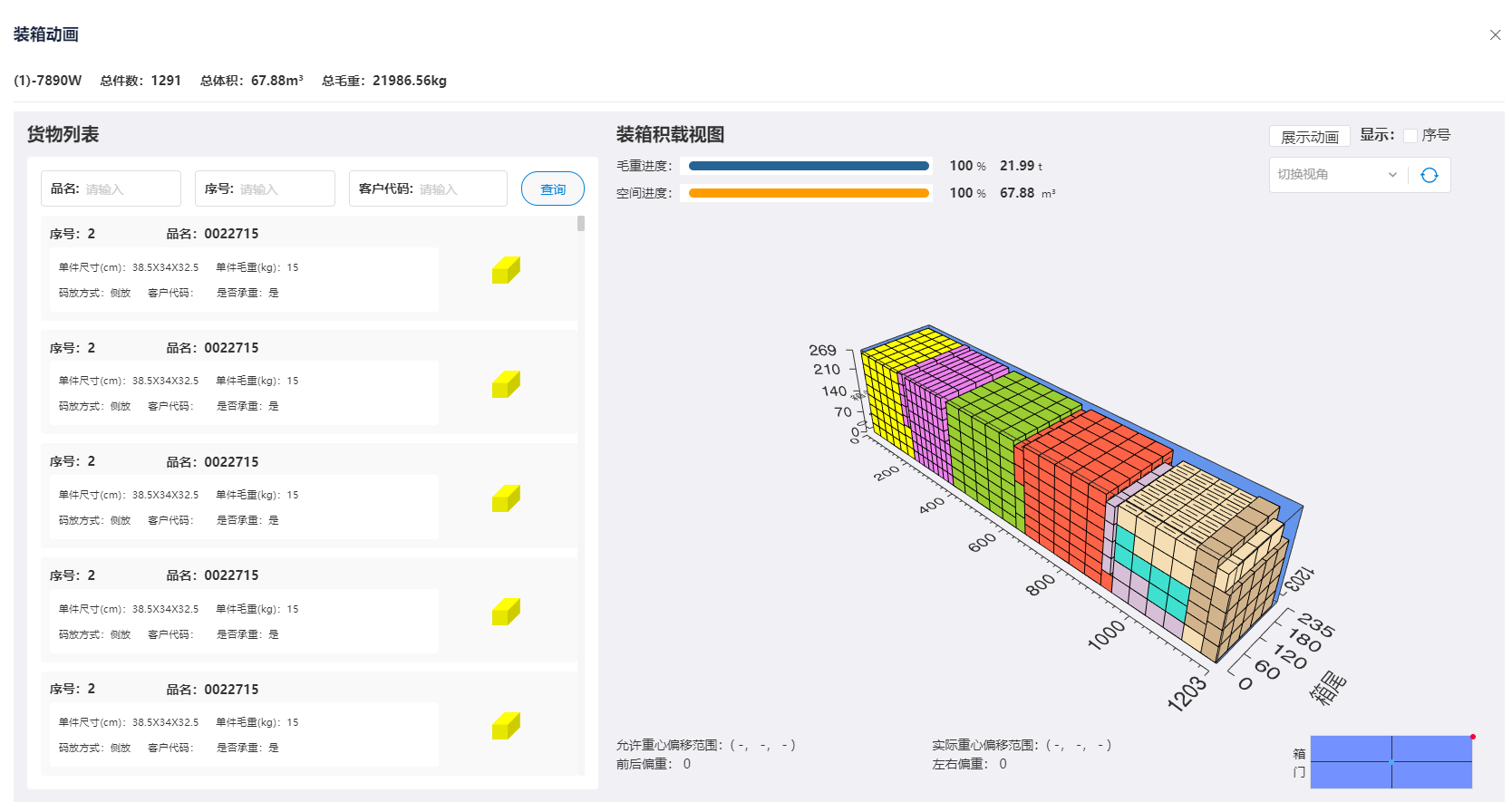Click the 装箱积载视图 heading
This screenshot has width=1512, height=802.
coord(670,134)
